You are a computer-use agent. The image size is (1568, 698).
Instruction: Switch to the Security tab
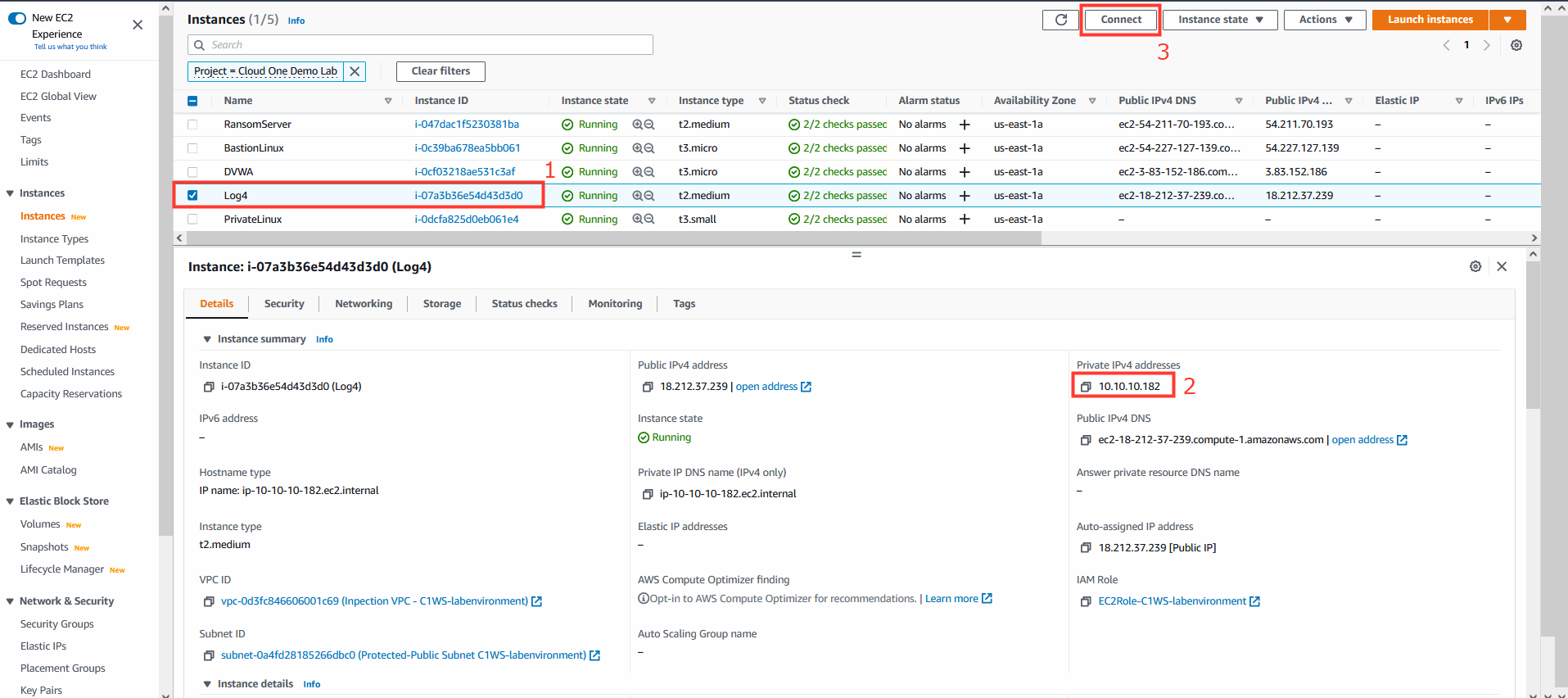tap(284, 304)
